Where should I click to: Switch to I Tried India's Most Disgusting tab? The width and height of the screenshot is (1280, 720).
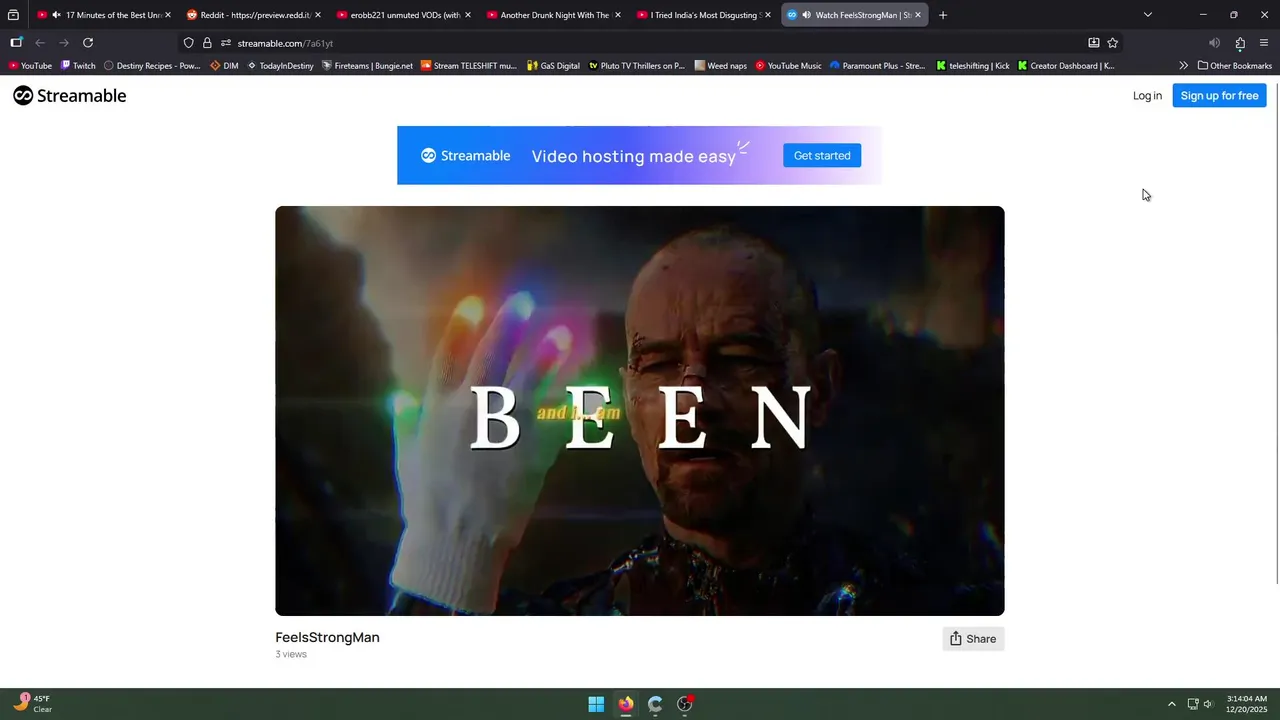[x=705, y=15]
